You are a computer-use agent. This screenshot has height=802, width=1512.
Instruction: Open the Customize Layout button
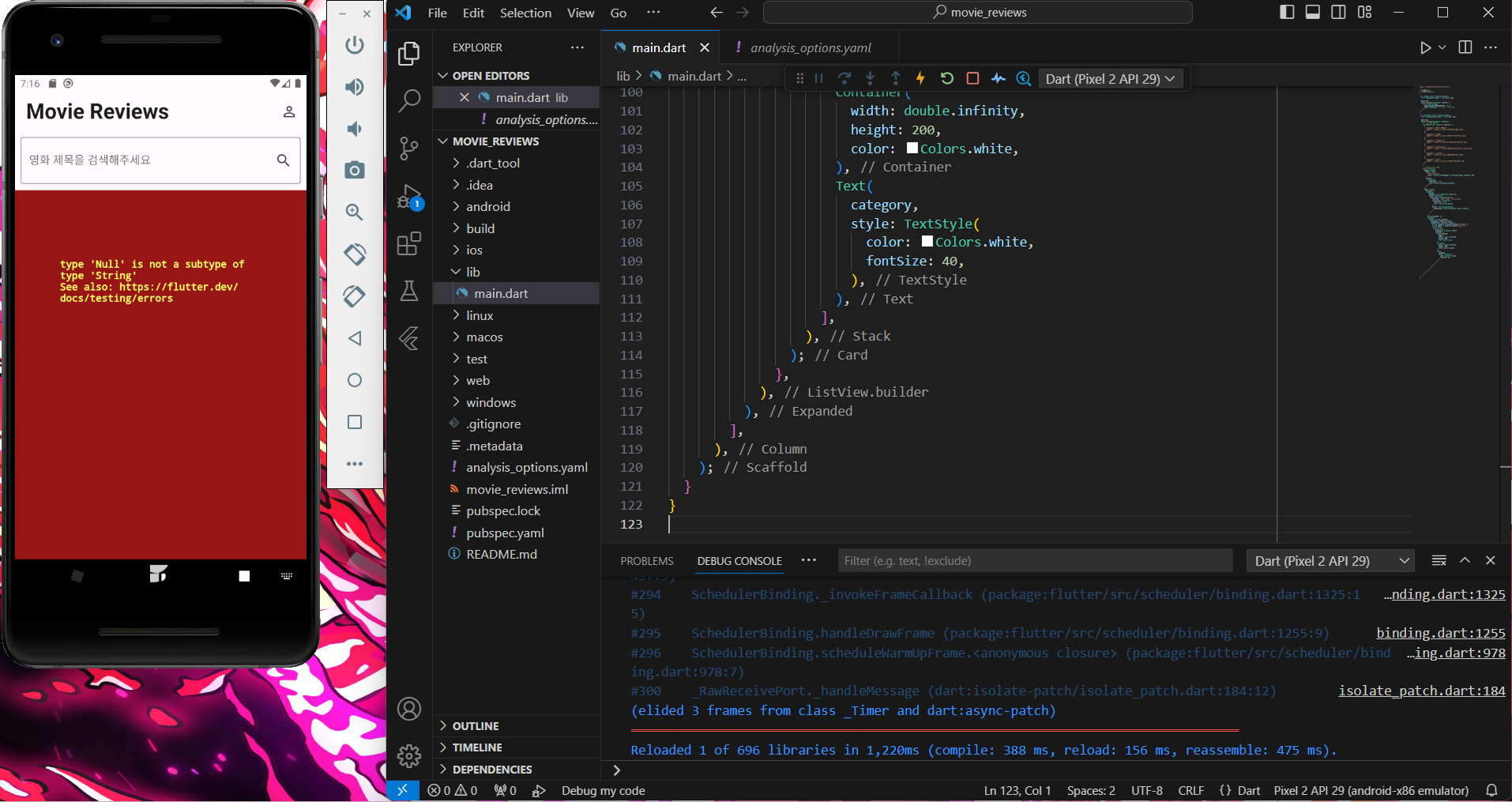1364,12
